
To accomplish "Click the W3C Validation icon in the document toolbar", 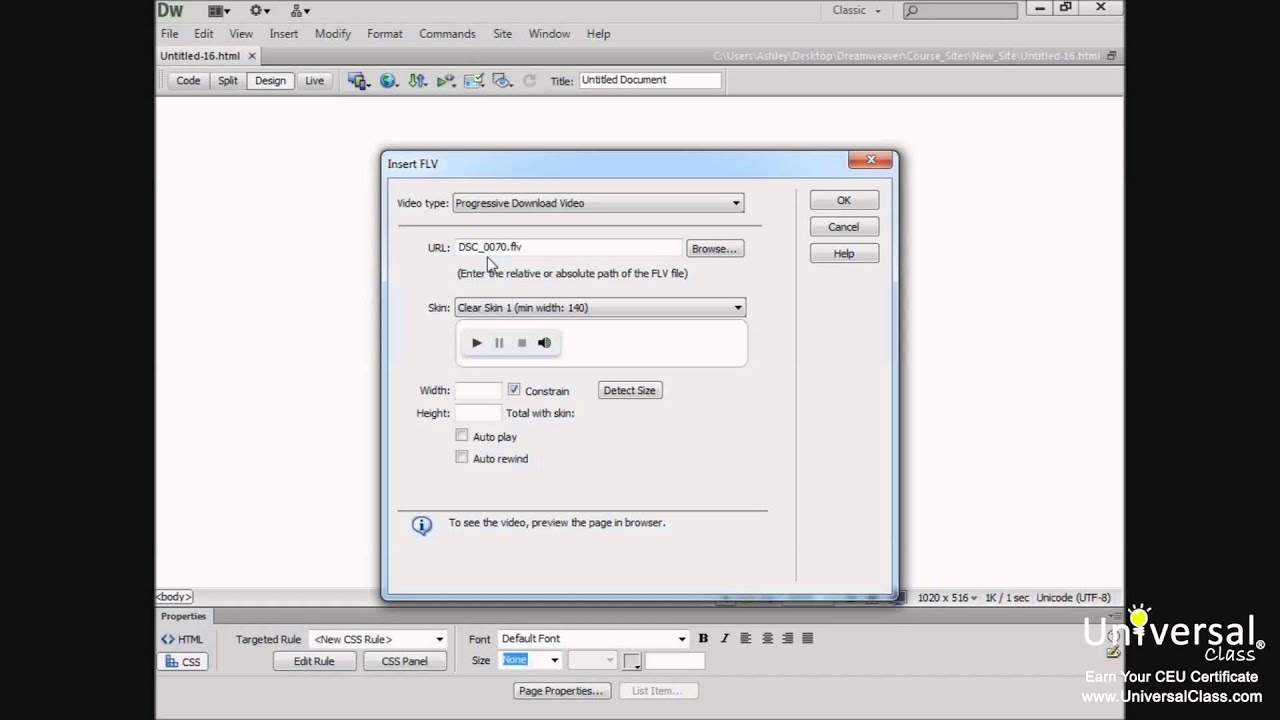I will coord(446,81).
